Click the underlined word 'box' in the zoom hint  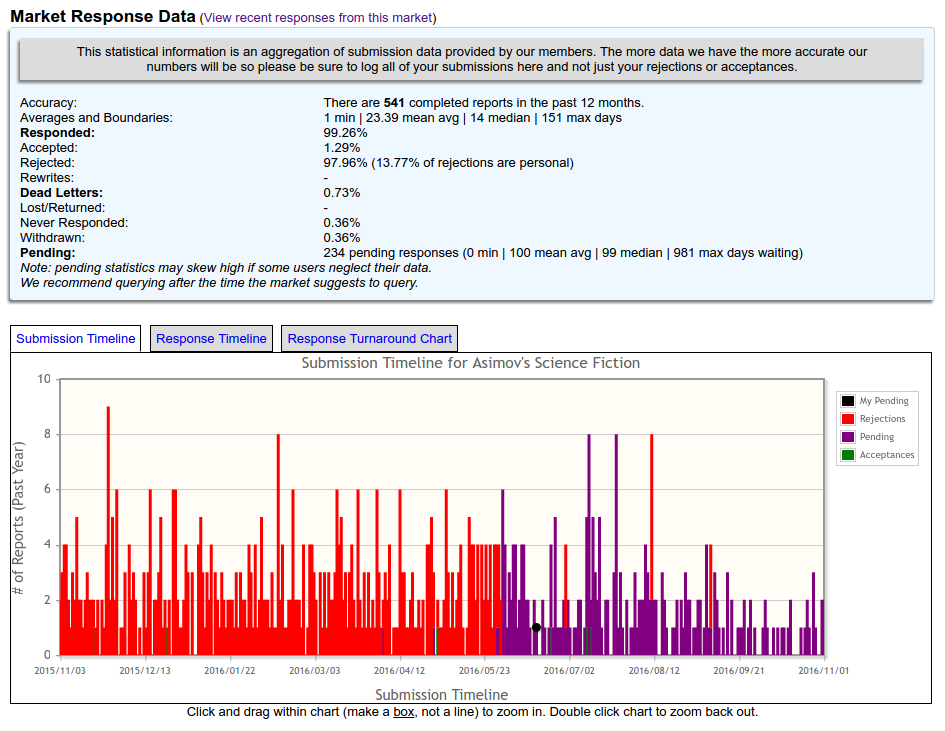pos(404,712)
